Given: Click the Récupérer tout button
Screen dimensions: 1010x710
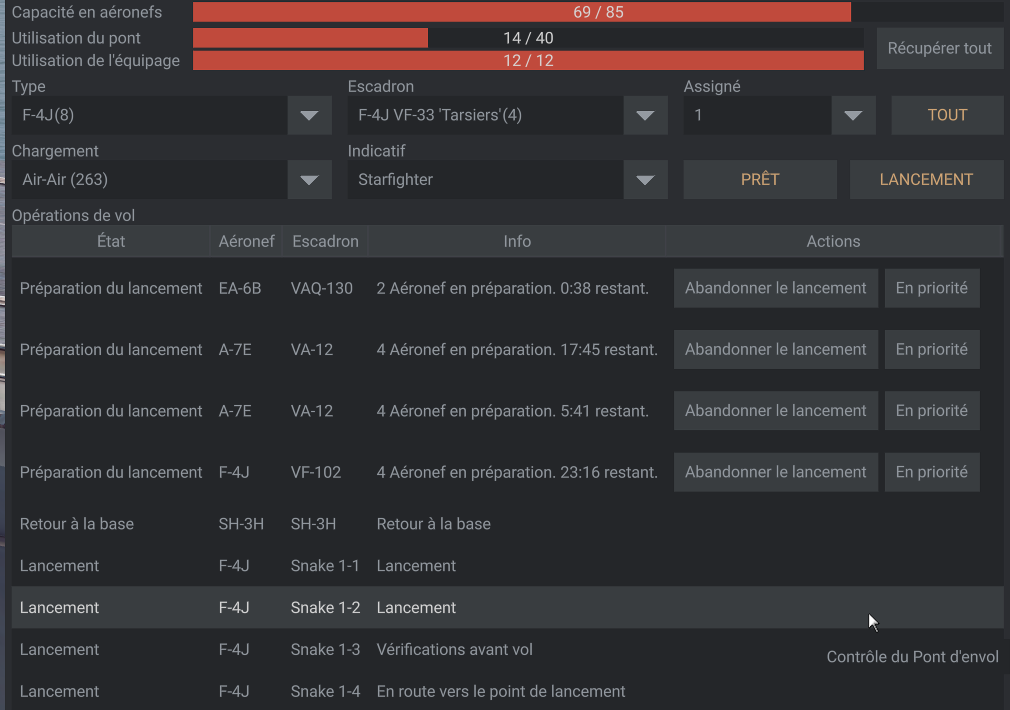Looking at the screenshot, I should 939,48.
